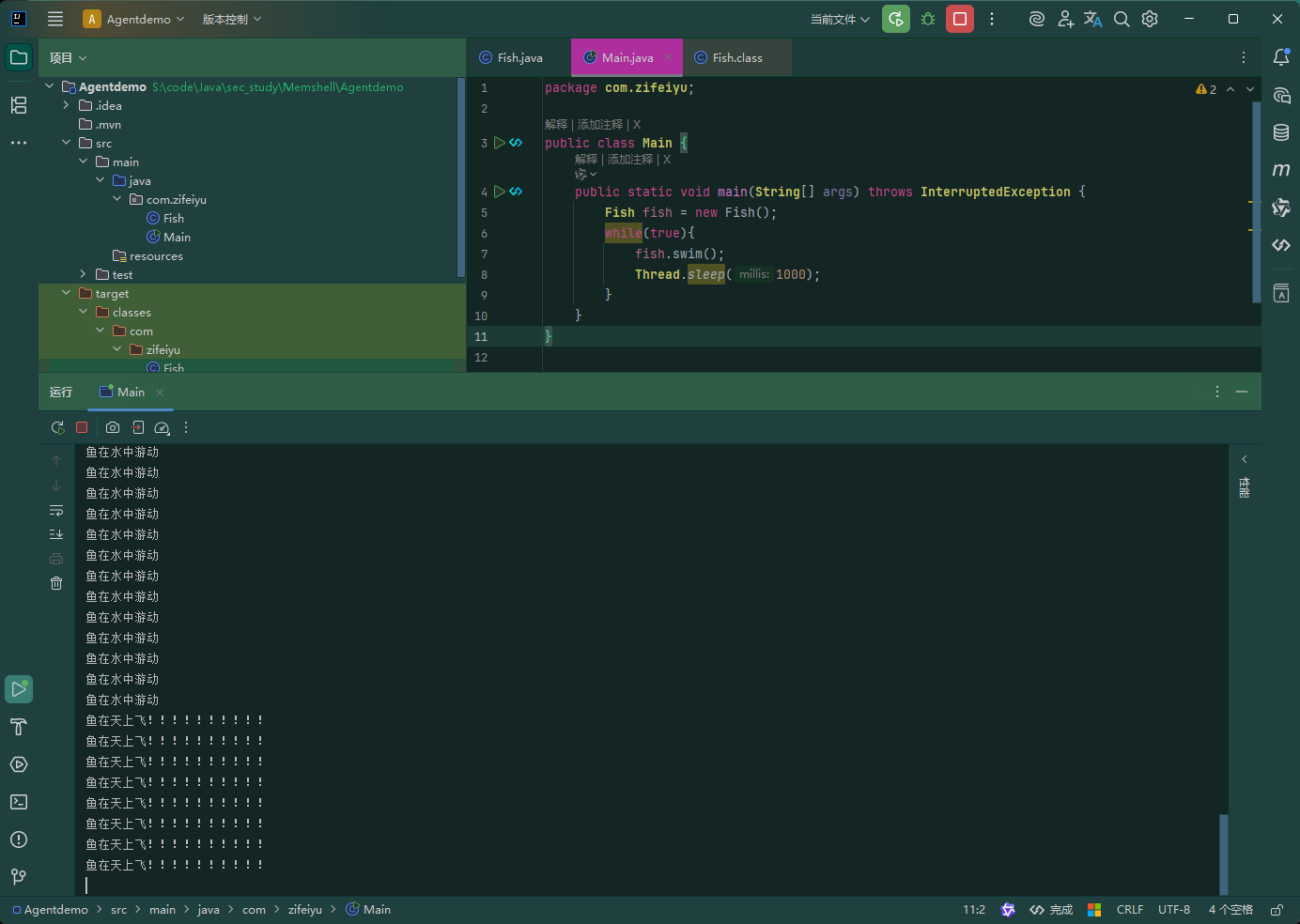Open the Maven tool window

1281,170
